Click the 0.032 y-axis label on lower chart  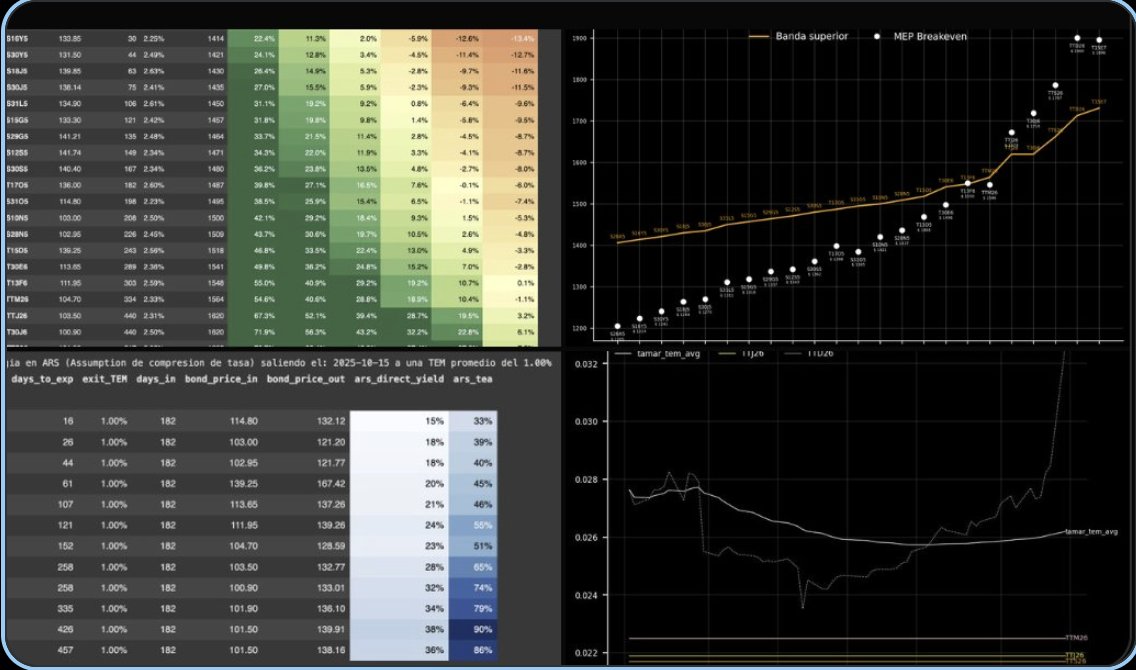pos(588,364)
